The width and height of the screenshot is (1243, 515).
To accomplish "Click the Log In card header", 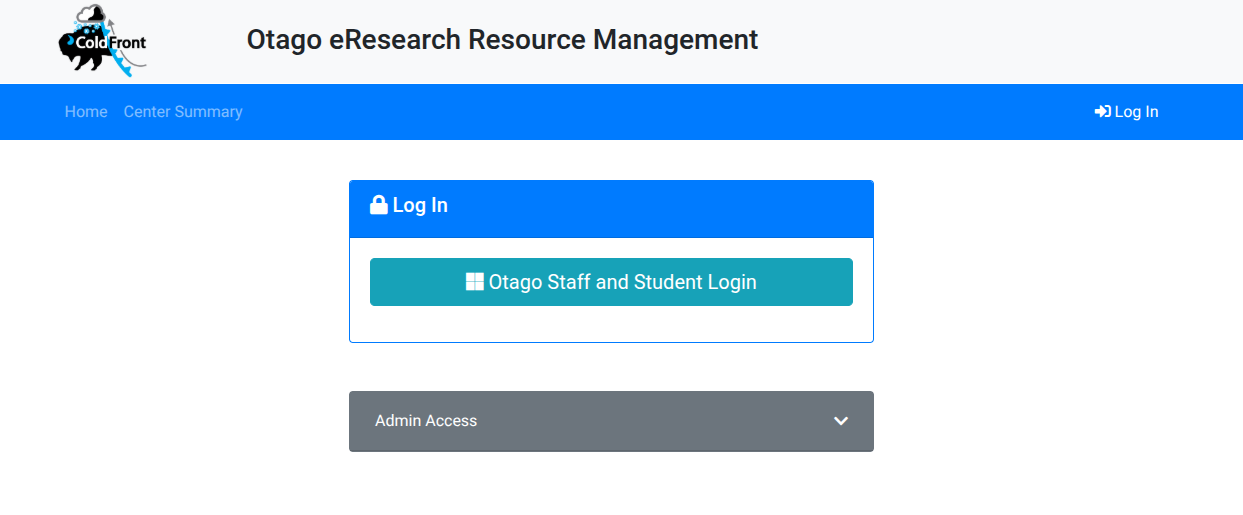I will pos(611,208).
